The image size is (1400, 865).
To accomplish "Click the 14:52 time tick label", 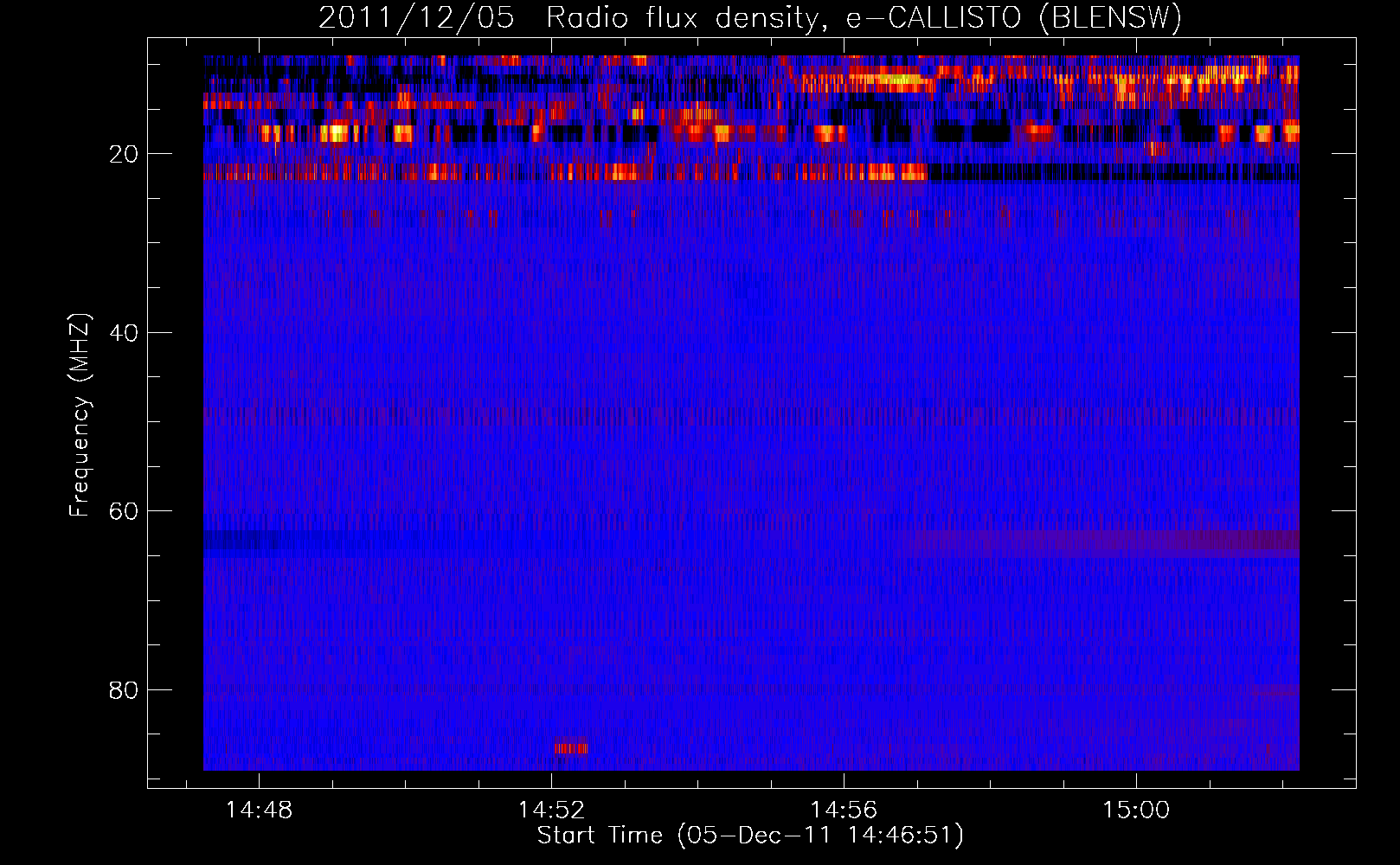I will point(551,811).
